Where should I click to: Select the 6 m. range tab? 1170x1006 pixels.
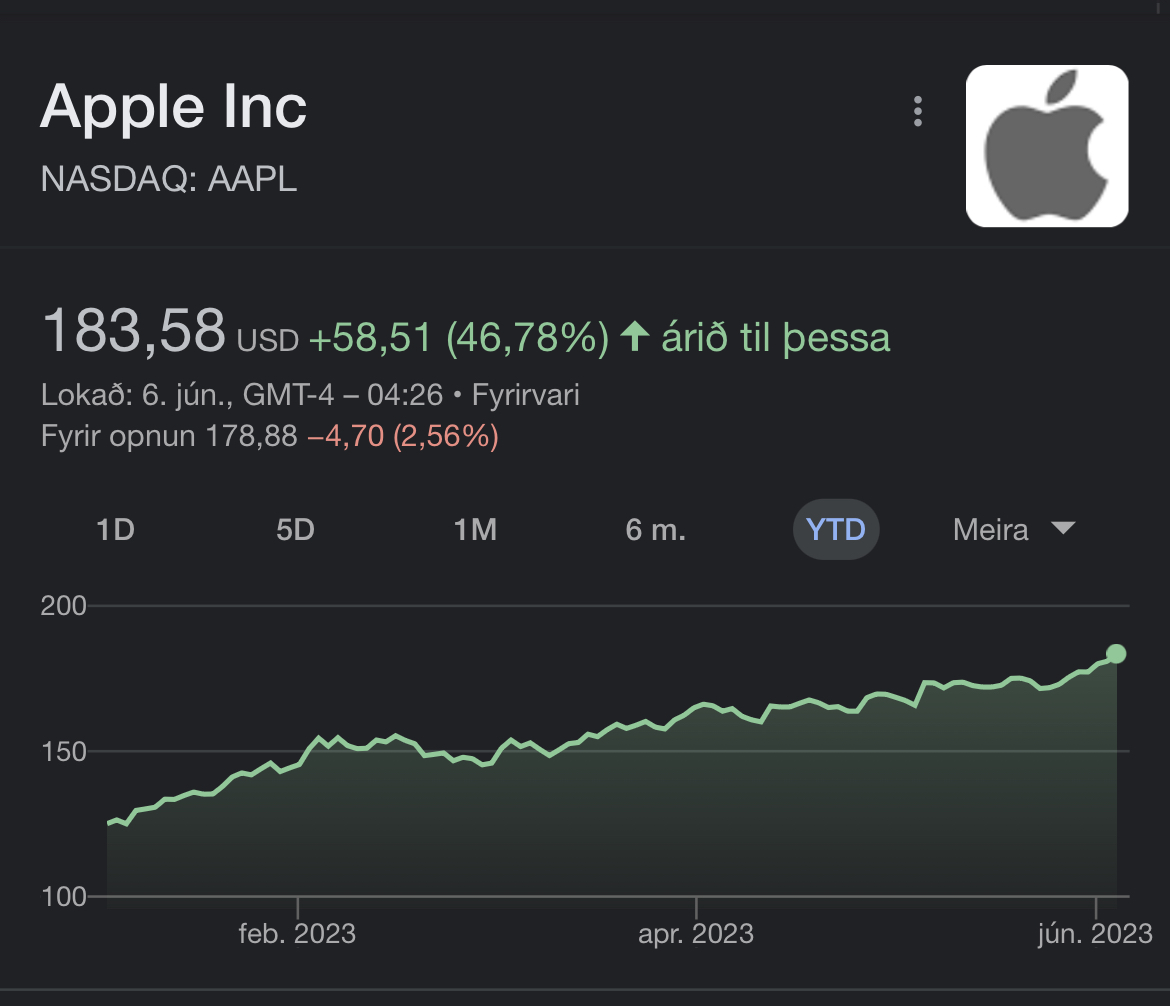click(655, 529)
